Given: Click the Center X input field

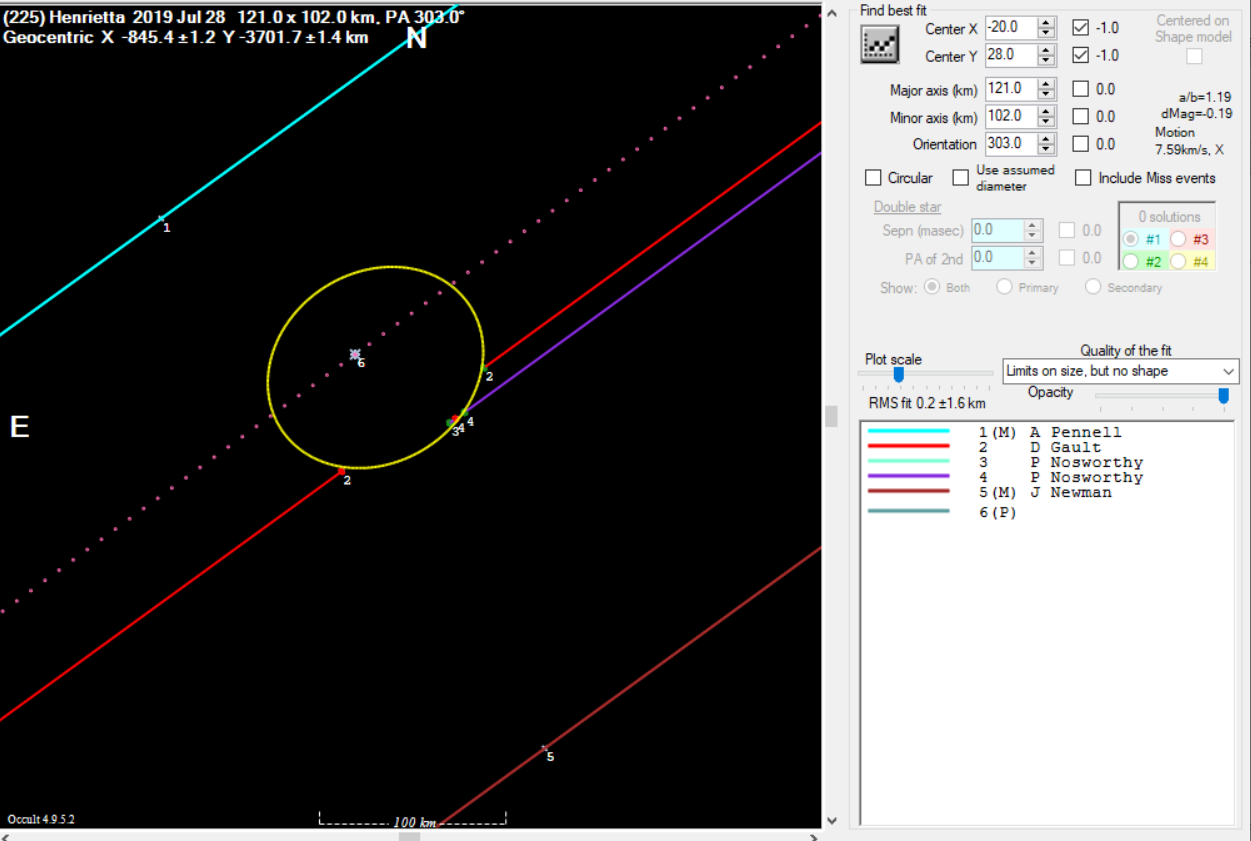Looking at the screenshot, I should [1012, 28].
